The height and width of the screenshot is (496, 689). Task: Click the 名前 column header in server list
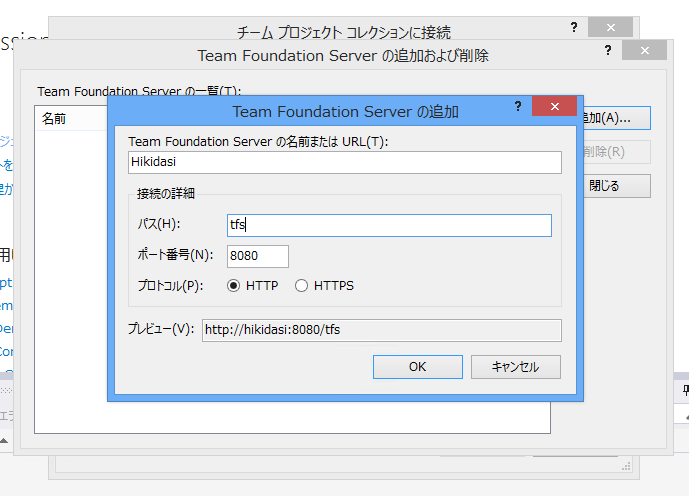pyautogui.click(x=54, y=119)
